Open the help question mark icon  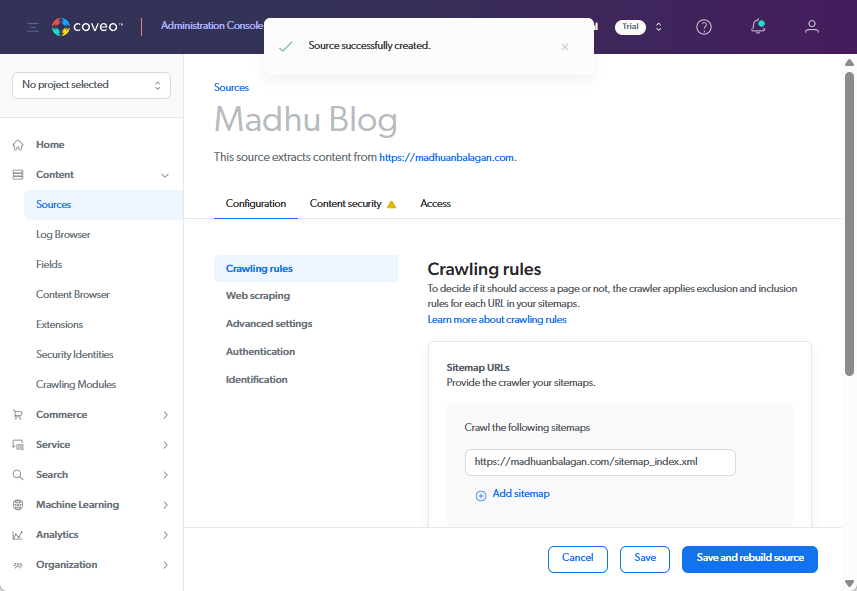(x=704, y=27)
